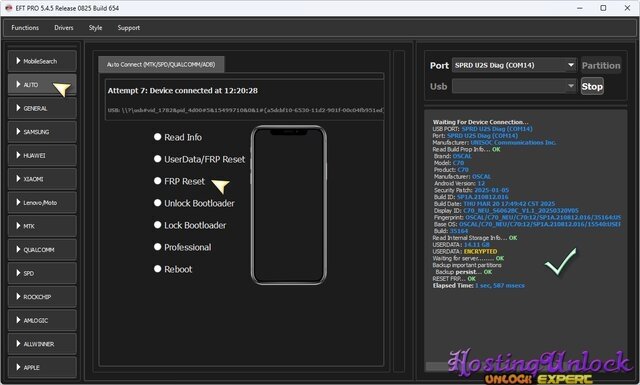Click the 'Security Patch: 2025-01-05' log line
The width and height of the screenshot is (640, 385).
tap(471, 190)
